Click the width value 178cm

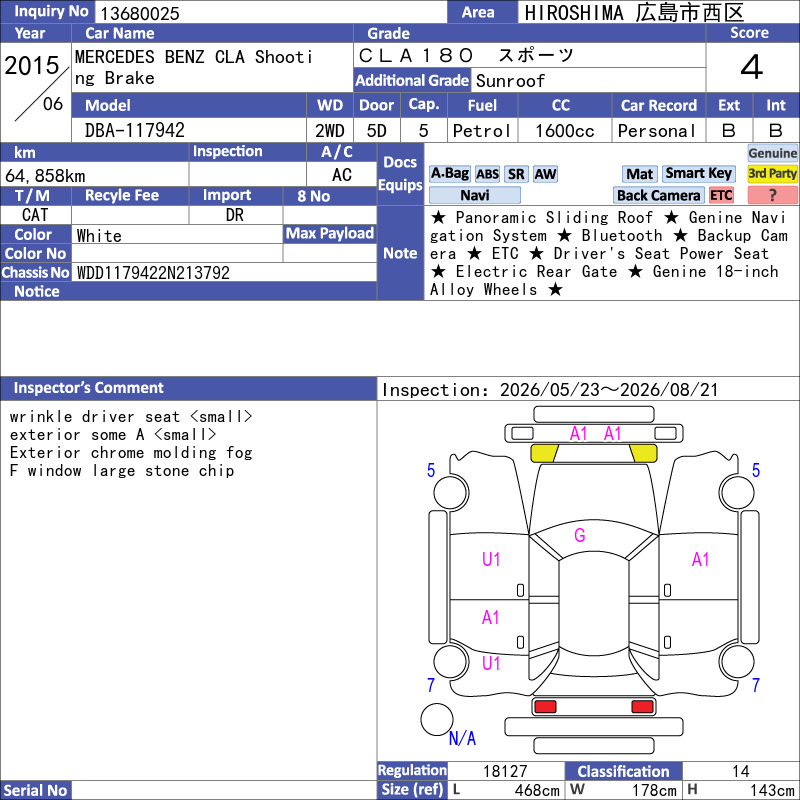pos(654,790)
